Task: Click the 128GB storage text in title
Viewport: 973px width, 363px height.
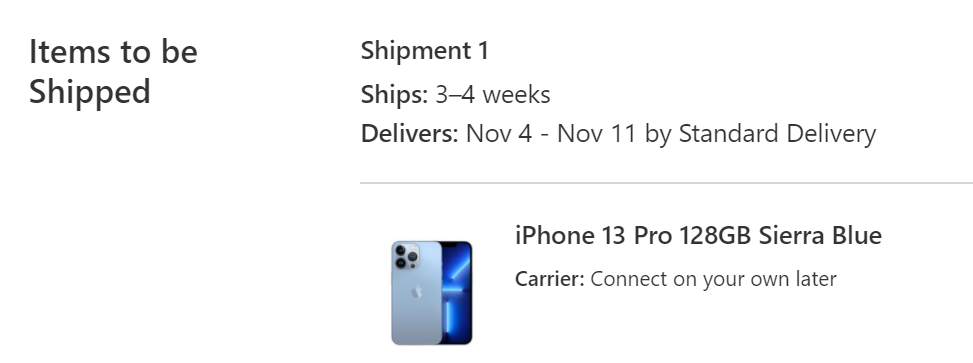Action: [715, 235]
